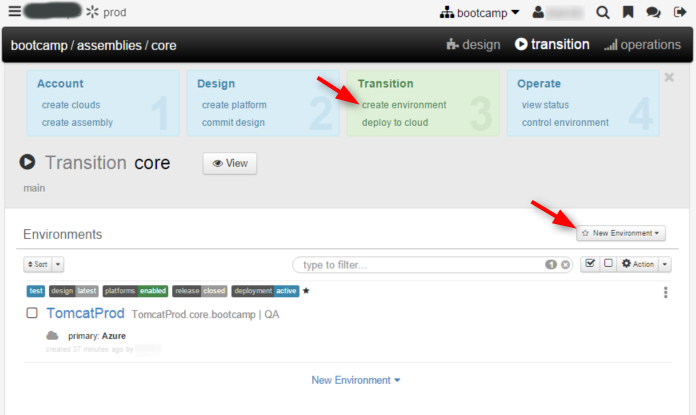The image size is (696, 415).
Task: Click the create assembly link
Action: pyautogui.click(x=77, y=123)
